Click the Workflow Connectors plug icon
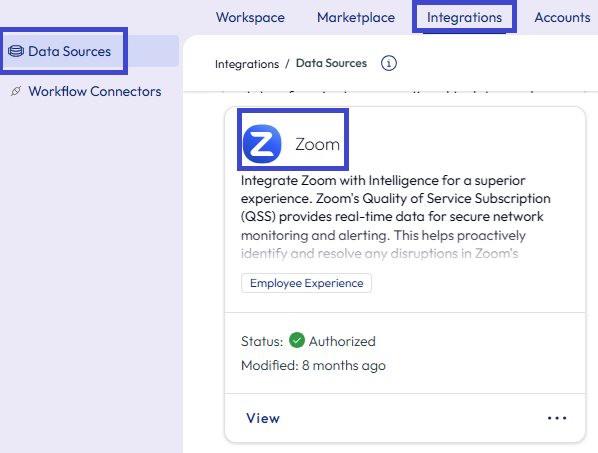Screen dimensions: 598x453 16,92
